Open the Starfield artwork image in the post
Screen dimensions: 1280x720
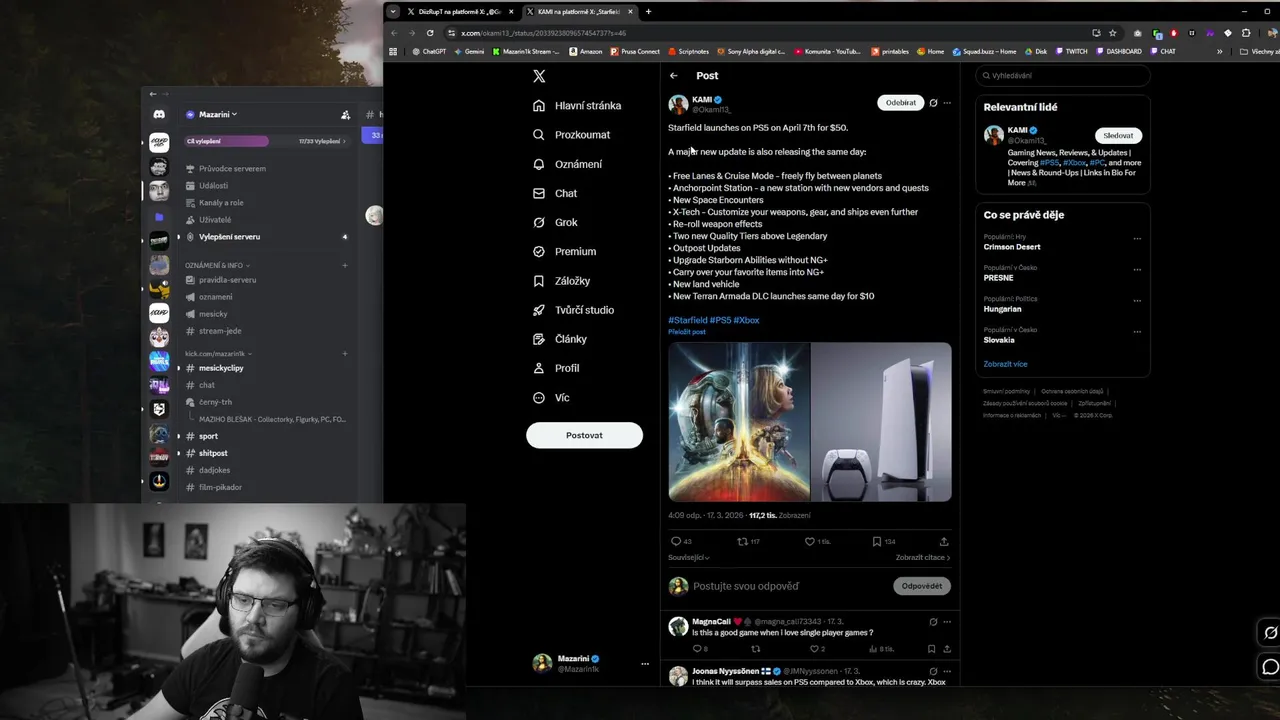[x=739, y=422]
